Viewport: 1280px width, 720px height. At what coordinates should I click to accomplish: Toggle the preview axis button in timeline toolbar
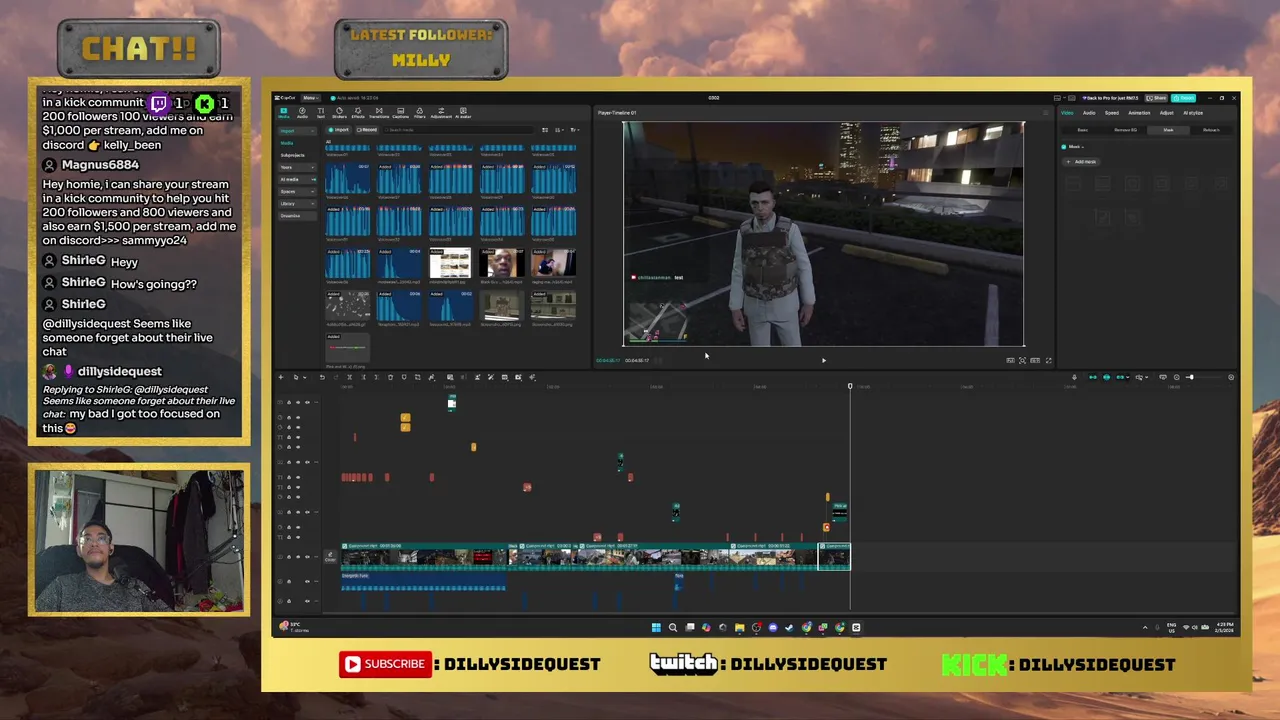point(1139,377)
